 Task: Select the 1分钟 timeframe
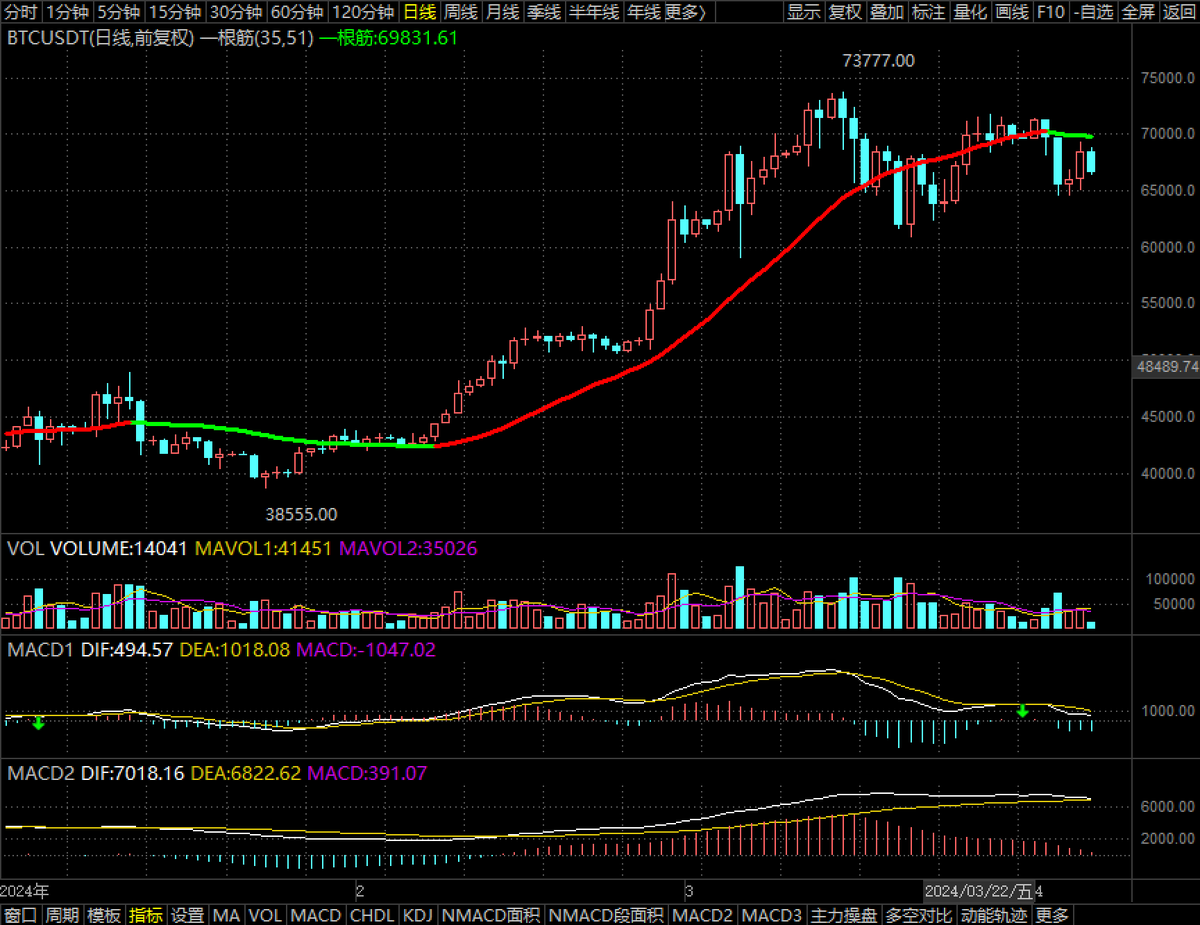67,12
